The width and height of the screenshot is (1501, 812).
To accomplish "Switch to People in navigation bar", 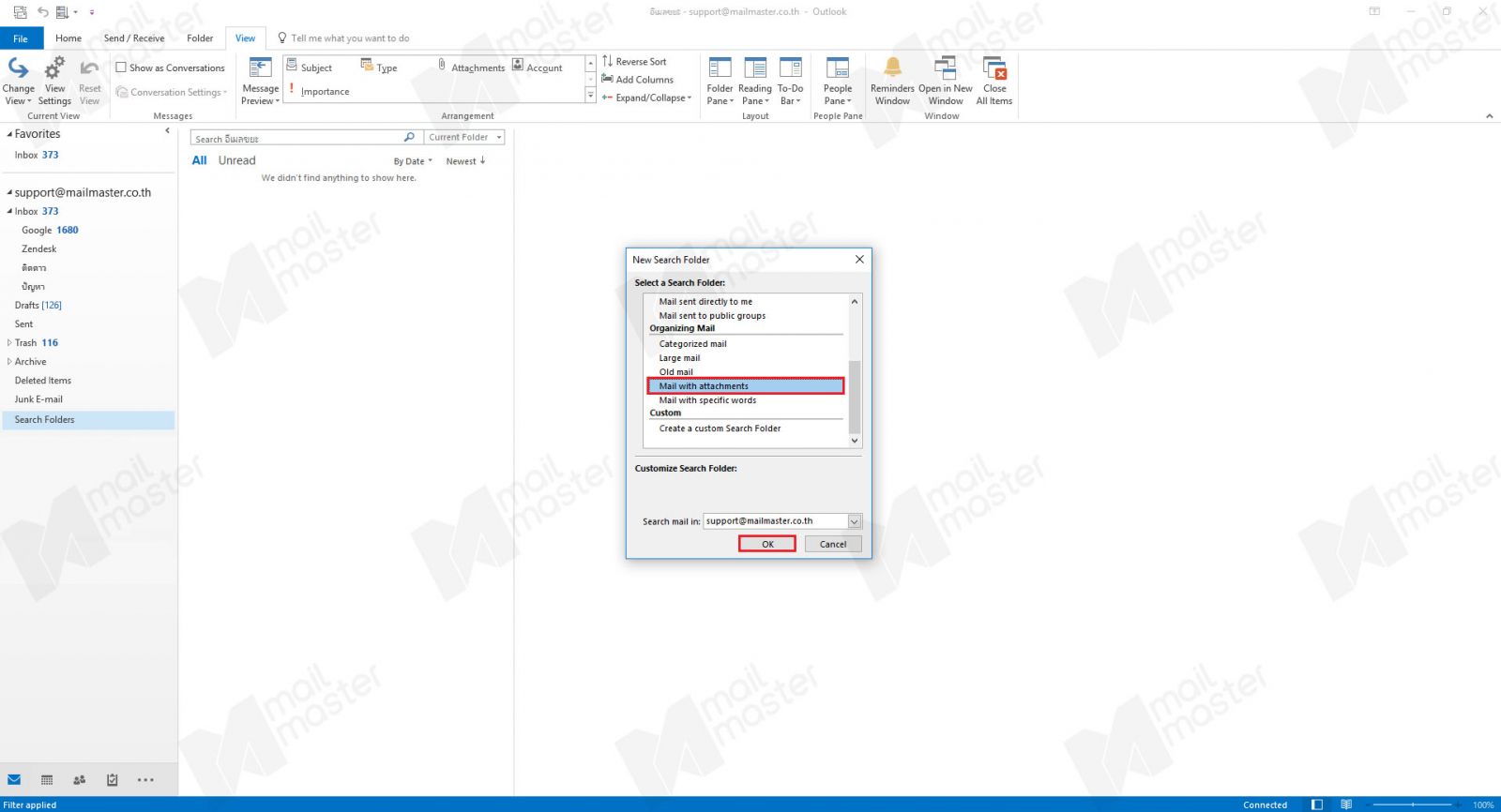I will pyautogui.click(x=80, y=779).
